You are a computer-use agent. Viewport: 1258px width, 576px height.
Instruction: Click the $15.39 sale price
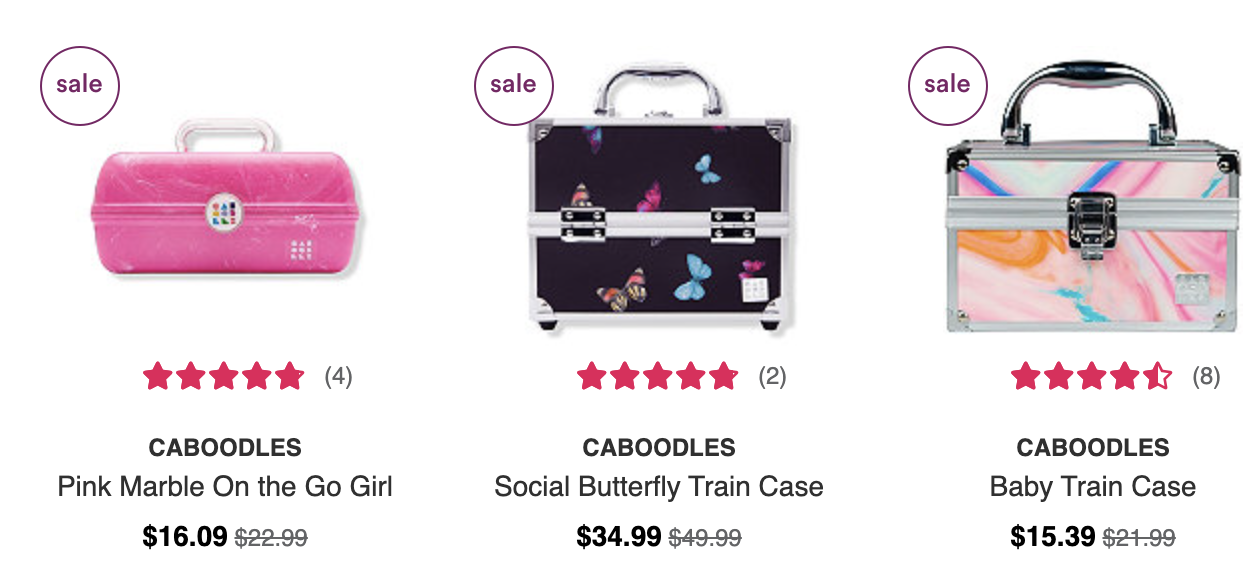point(1053,537)
